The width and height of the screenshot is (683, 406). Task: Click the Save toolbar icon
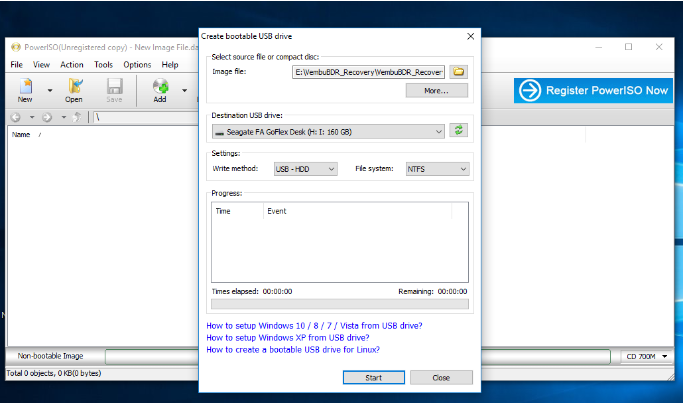pyautogui.click(x=114, y=90)
